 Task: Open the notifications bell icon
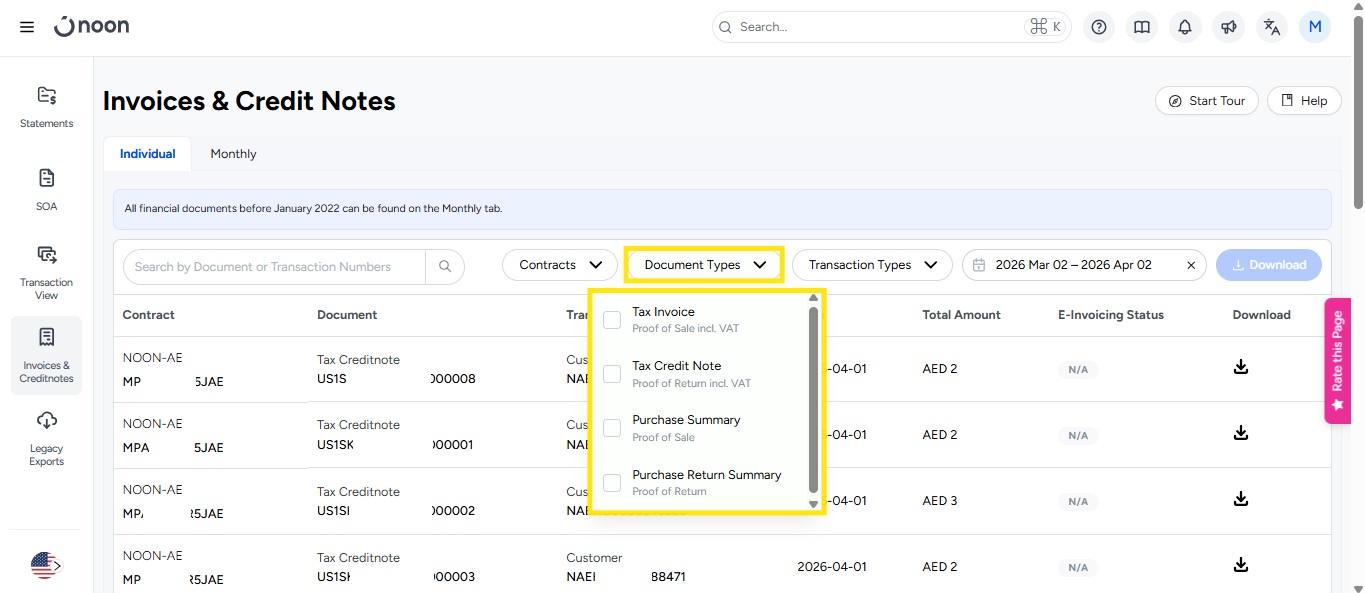[1185, 27]
